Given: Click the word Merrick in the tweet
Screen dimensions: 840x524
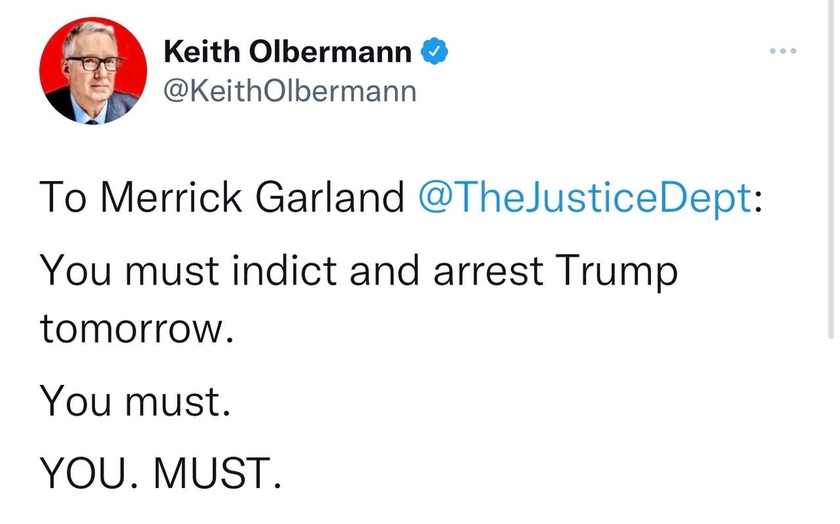Looking at the screenshot, I should point(171,197).
